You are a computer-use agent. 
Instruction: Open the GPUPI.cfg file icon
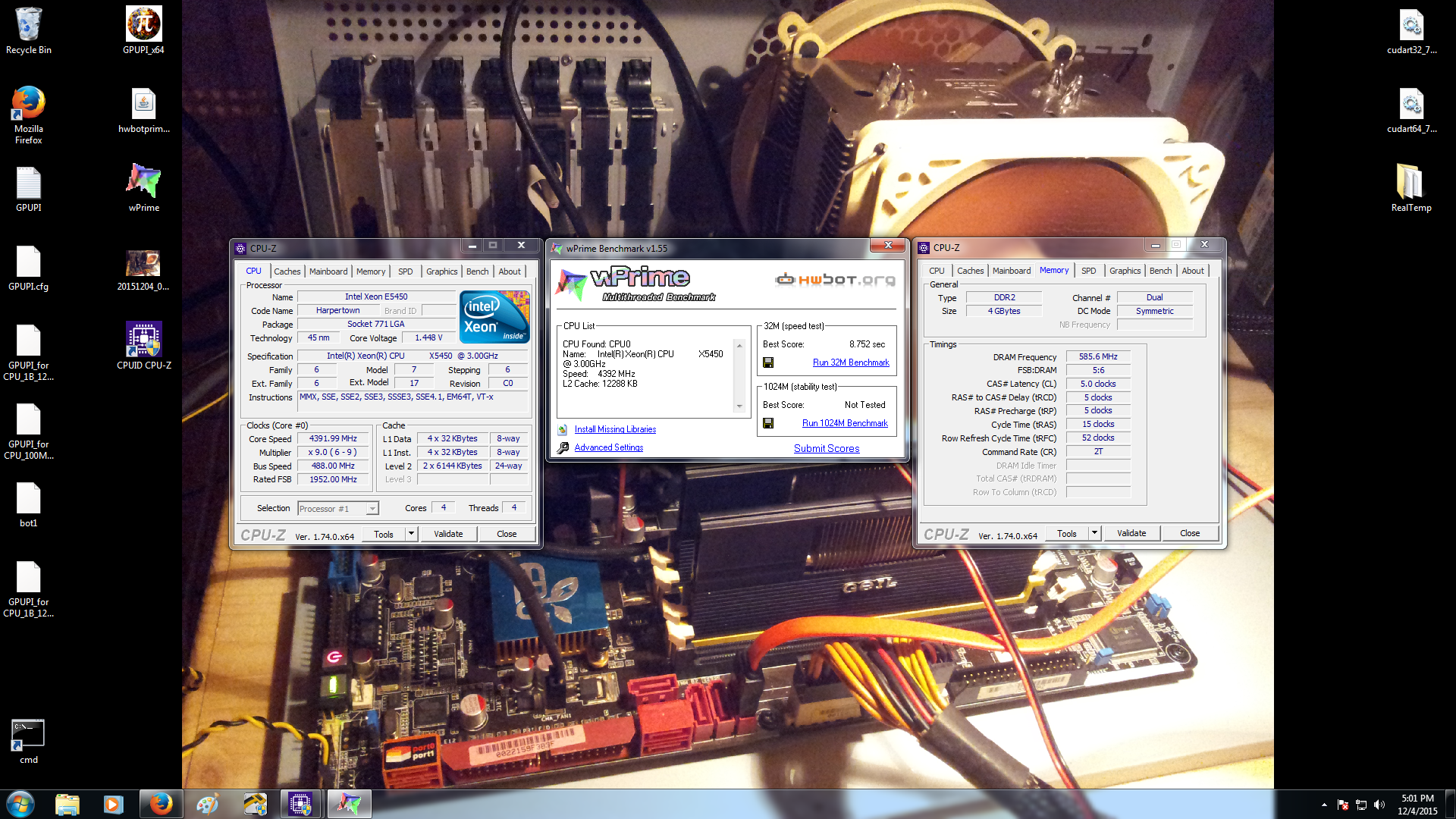[28, 268]
